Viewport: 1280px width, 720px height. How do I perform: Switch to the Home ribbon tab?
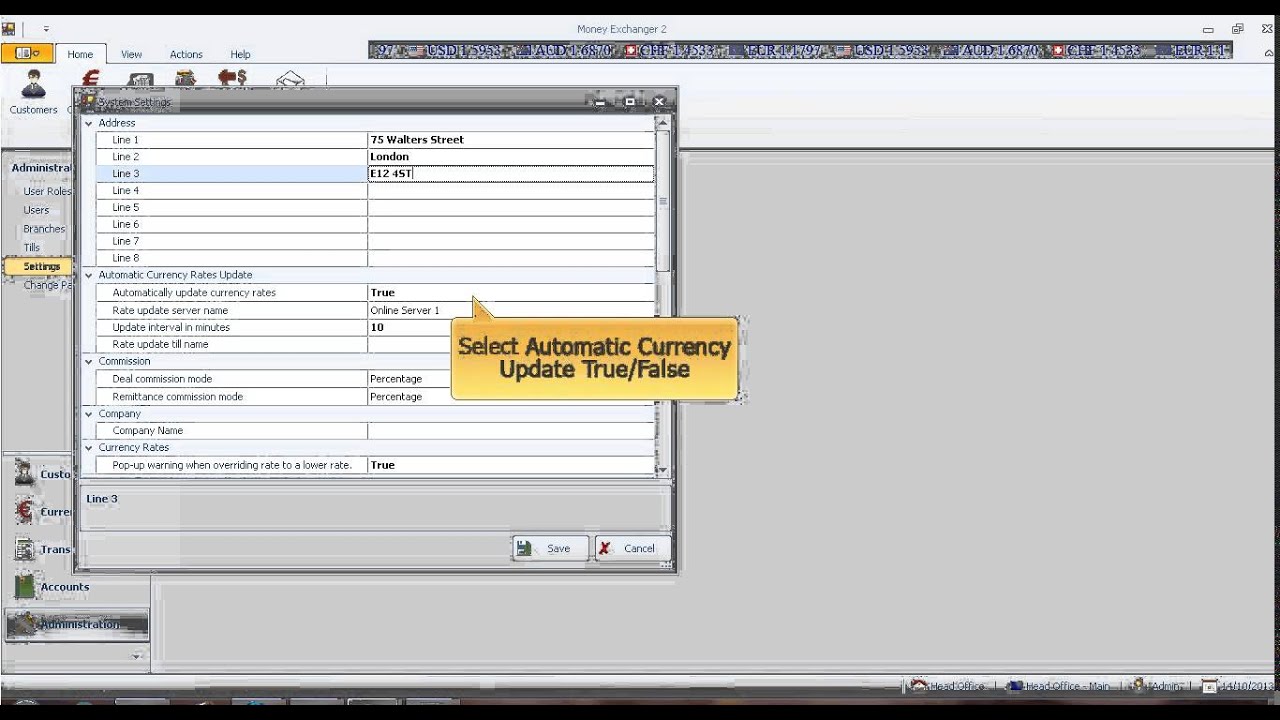coord(80,54)
